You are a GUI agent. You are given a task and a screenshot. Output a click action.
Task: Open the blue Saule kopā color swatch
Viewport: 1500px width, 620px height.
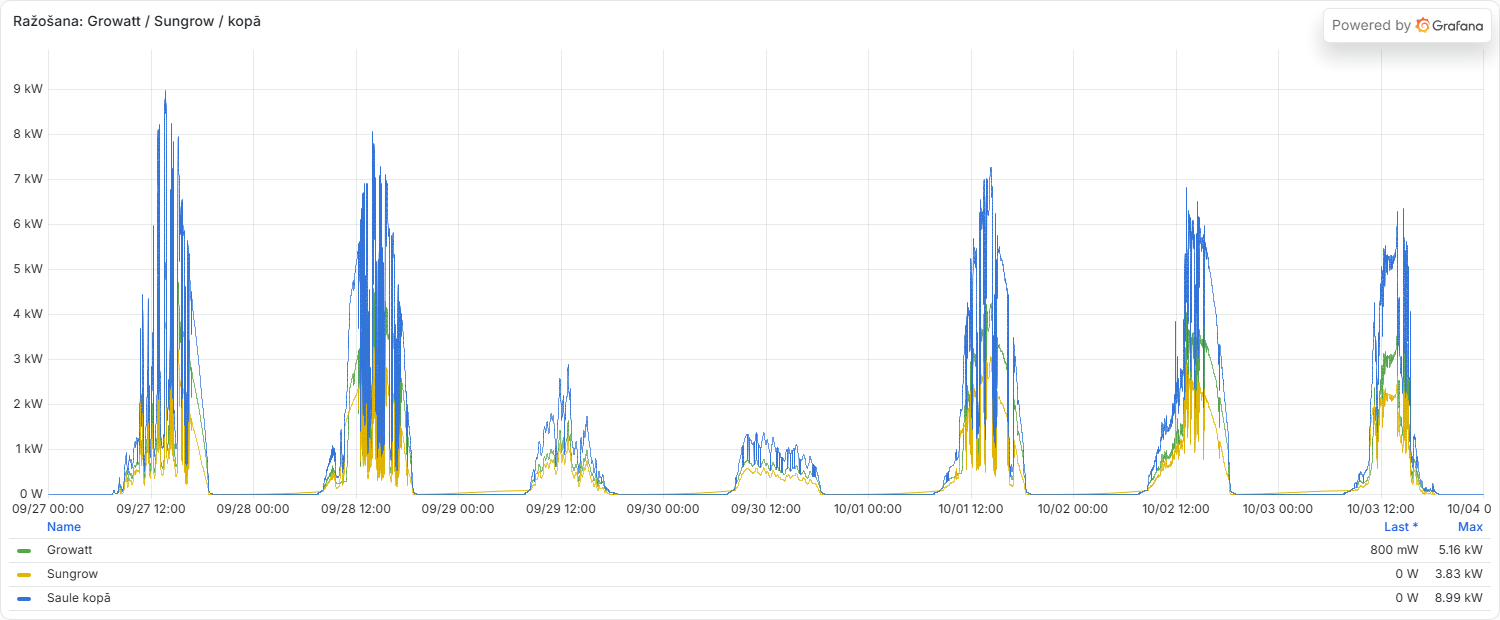point(25,599)
